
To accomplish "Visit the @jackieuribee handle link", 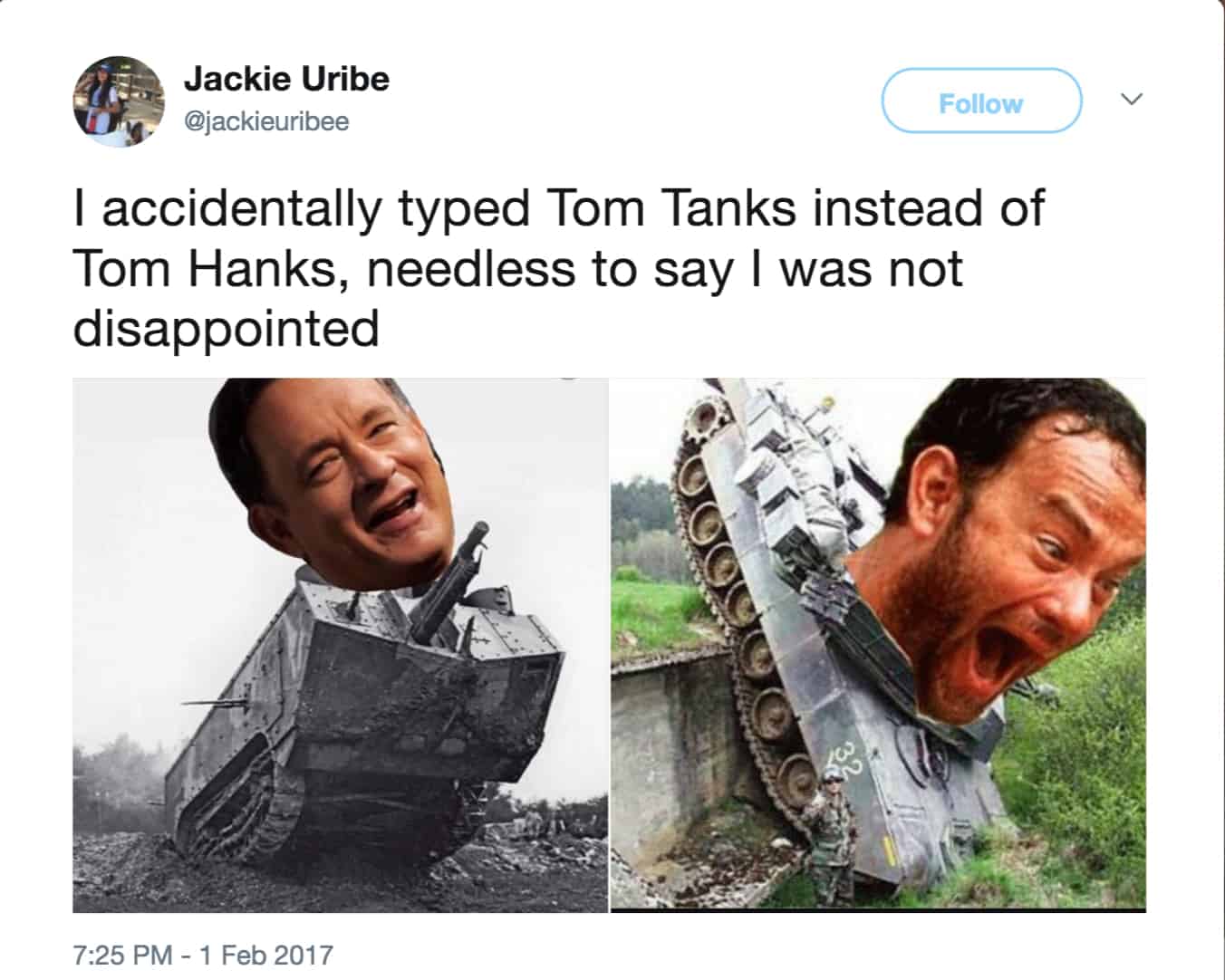I will 266,121.
